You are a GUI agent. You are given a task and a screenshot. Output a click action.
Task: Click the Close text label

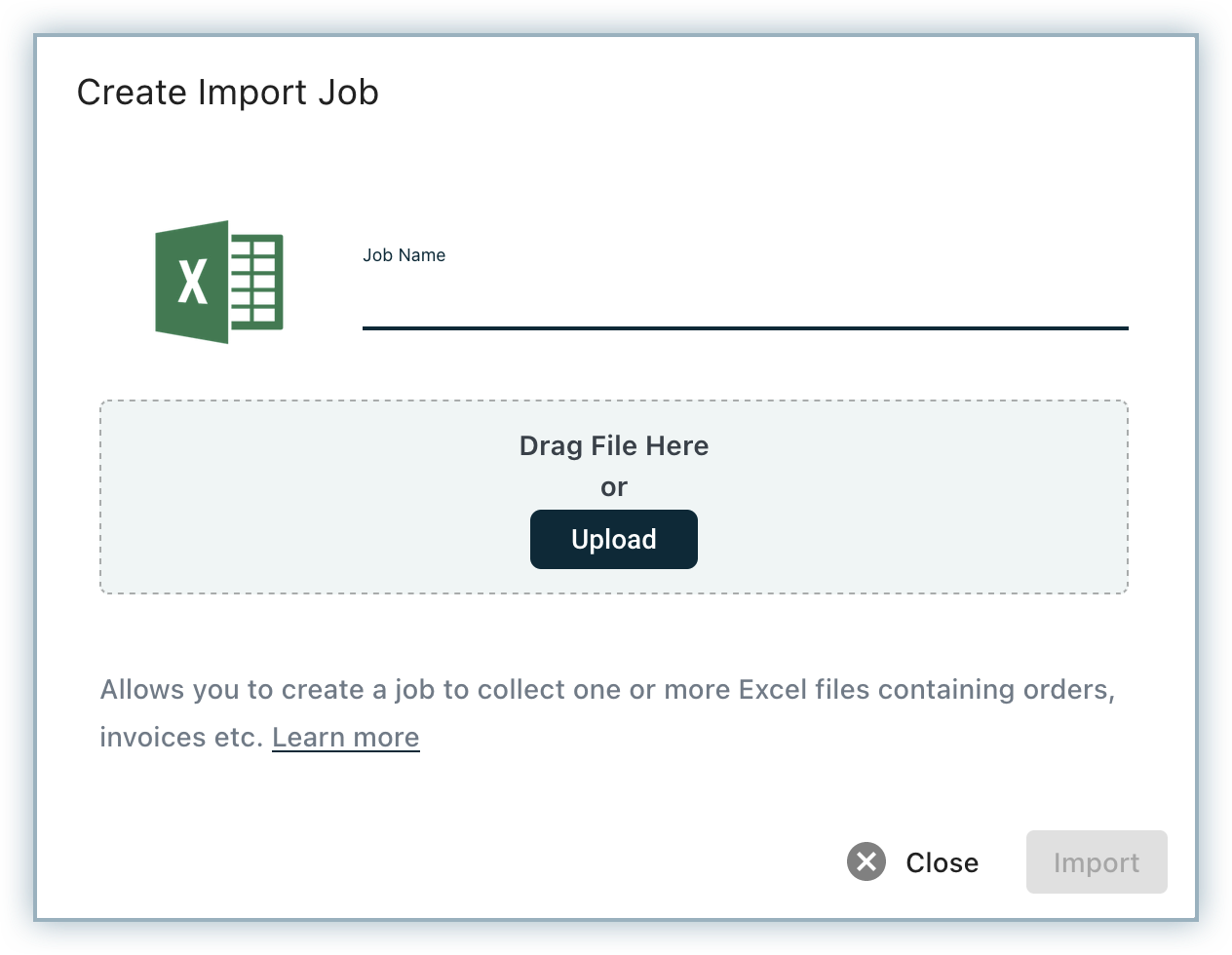click(x=942, y=862)
